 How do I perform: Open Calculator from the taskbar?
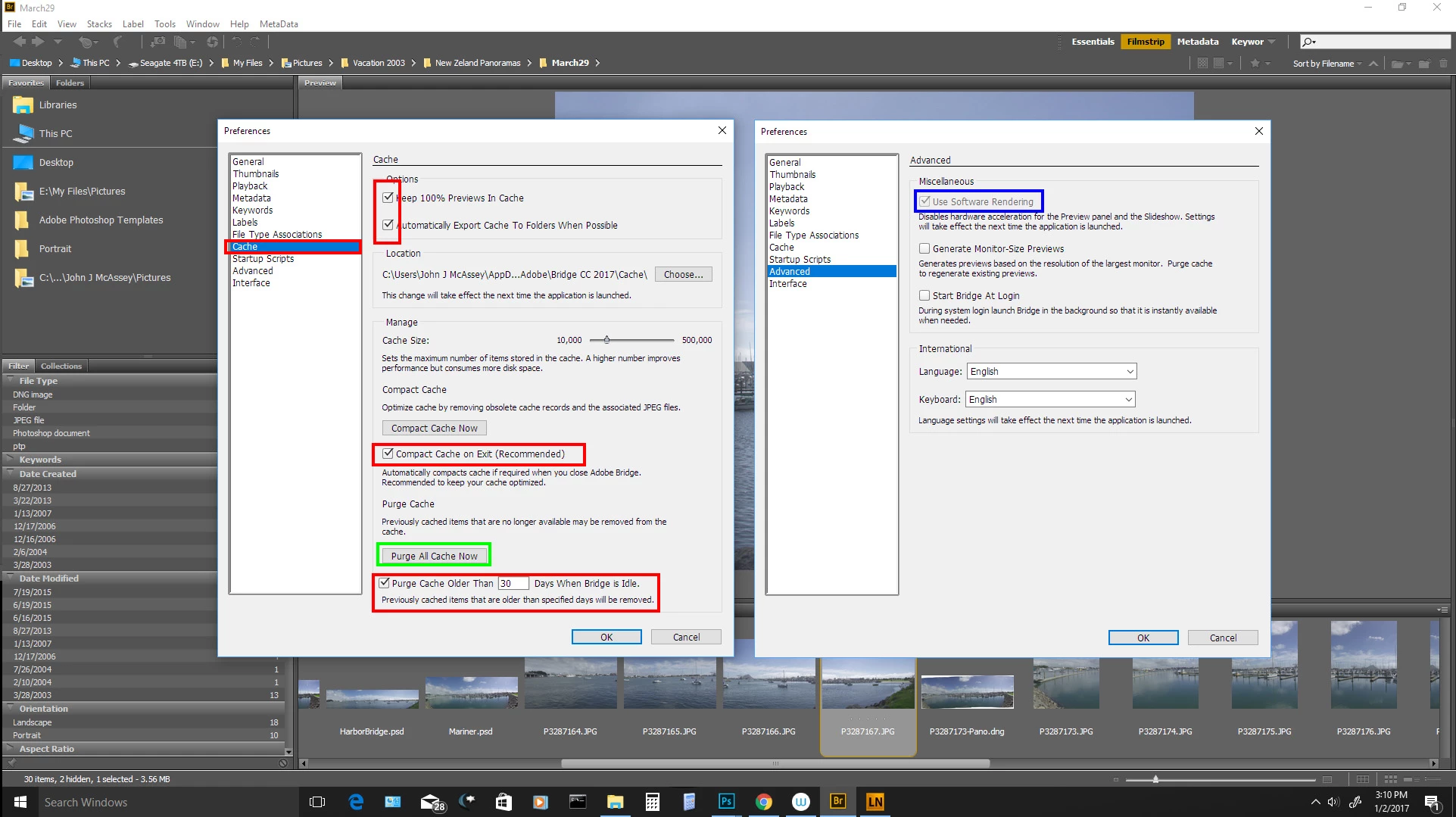pyautogui.click(x=652, y=801)
